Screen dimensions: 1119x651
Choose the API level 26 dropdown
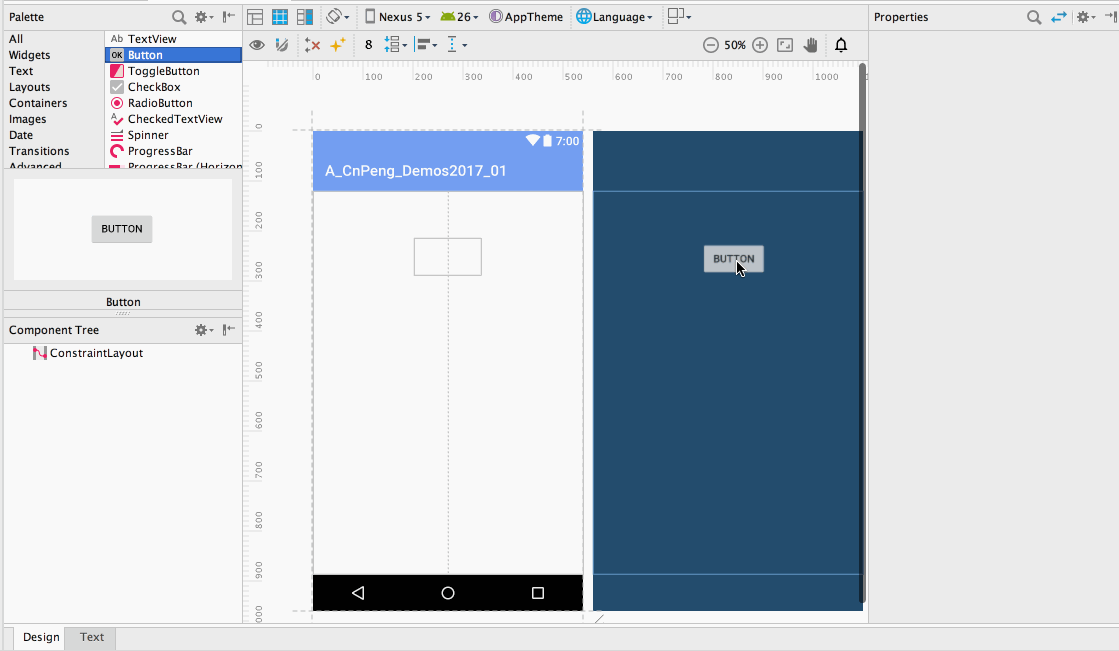(x=459, y=17)
